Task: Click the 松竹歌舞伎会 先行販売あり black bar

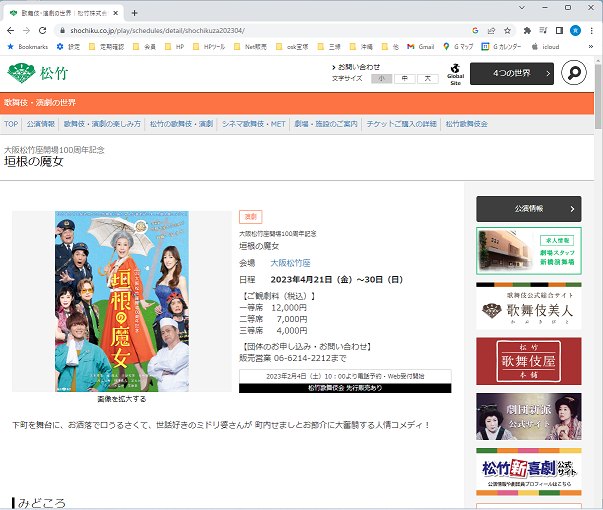Action: pos(345,388)
